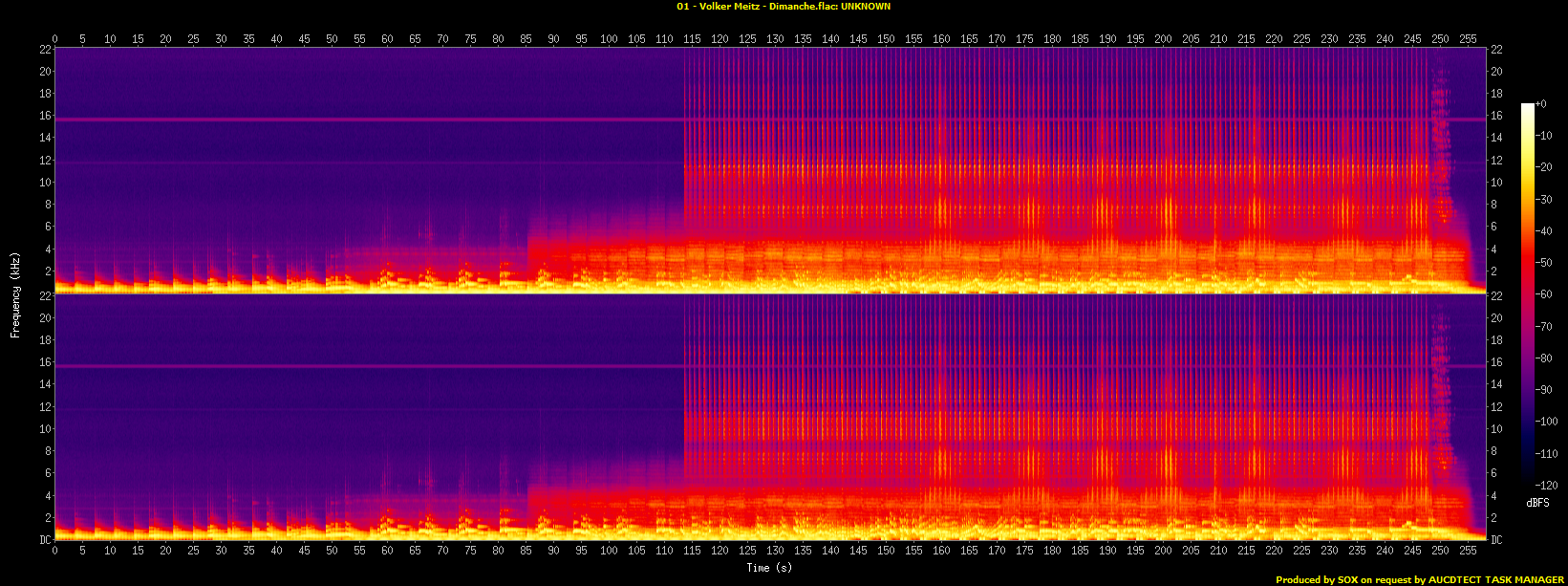Click the upper channel spectrogram plot

[770, 170]
